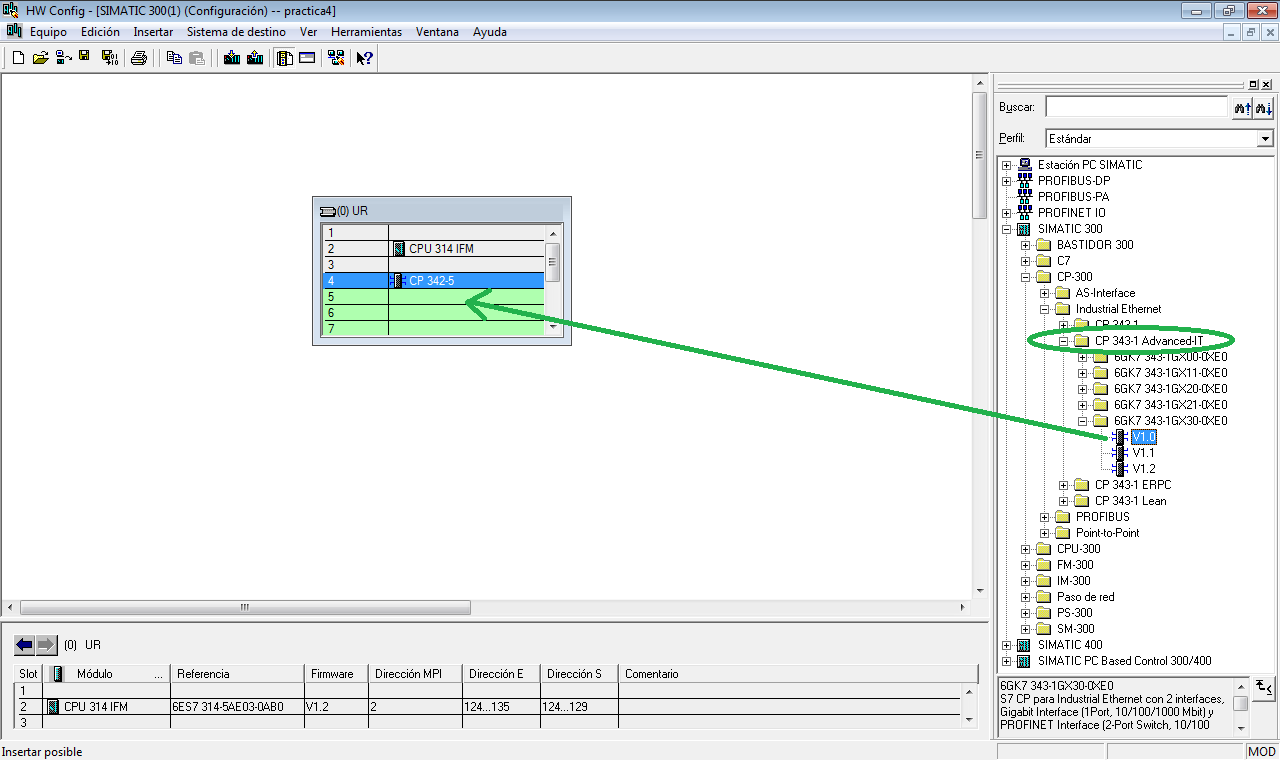Open the Ayuda menu

tap(490, 32)
